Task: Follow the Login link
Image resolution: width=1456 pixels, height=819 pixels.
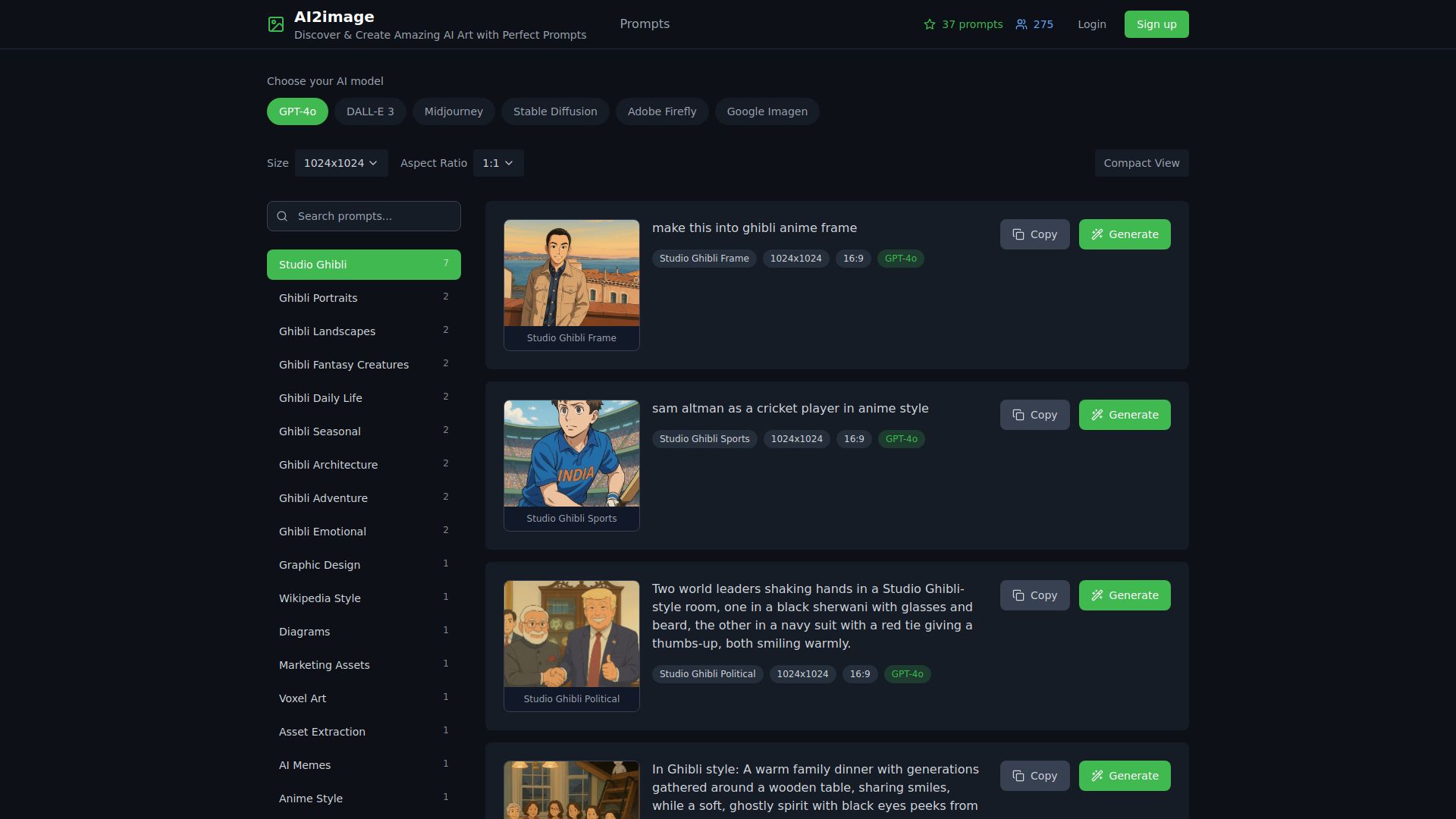Action: pyautogui.click(x=1091, y=24)
